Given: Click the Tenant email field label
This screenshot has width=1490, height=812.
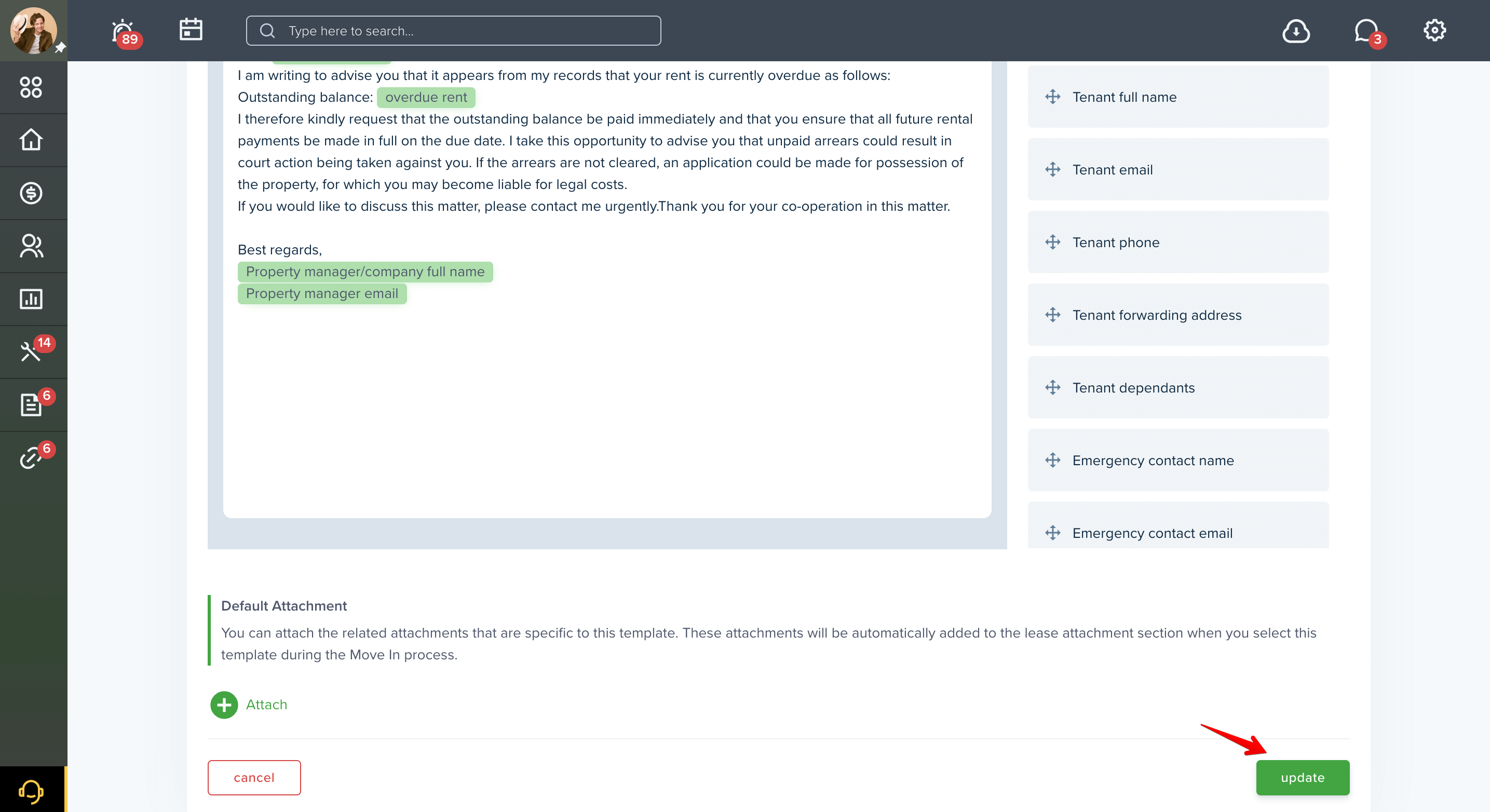Looking at the screenshot, I should coord(1112,169).
